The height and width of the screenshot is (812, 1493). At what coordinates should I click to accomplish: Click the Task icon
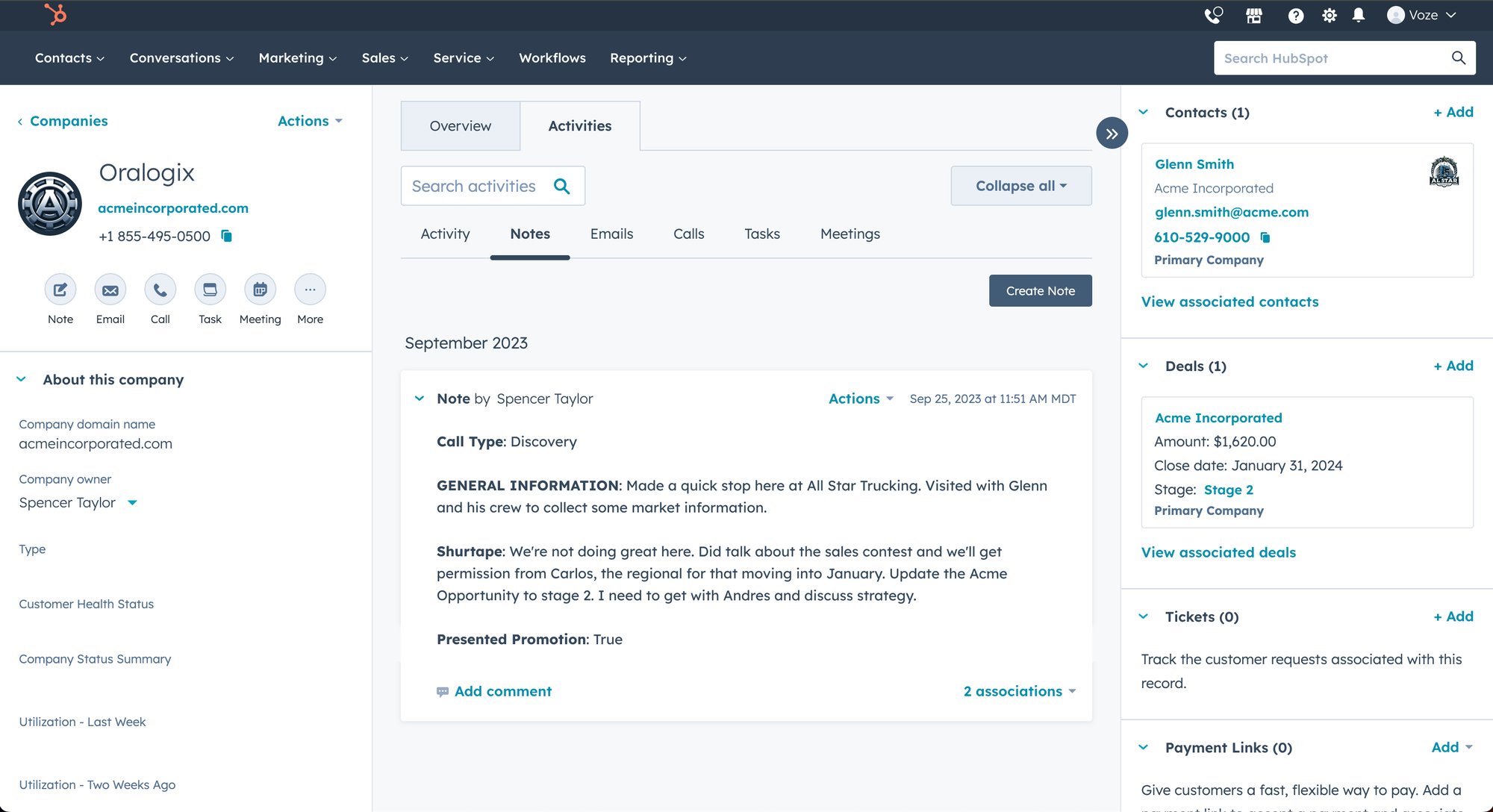tap(211, 290)
